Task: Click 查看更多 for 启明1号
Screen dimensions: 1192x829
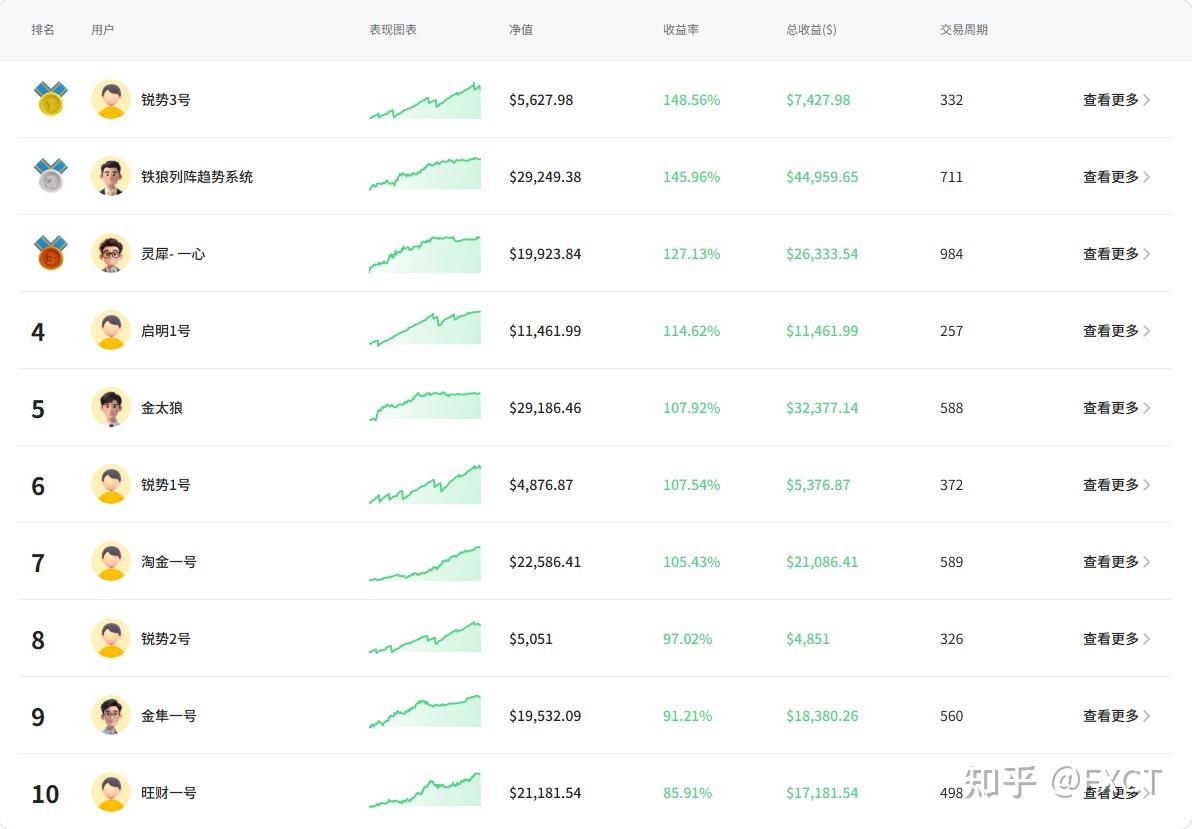Action: click(1116, 330)
